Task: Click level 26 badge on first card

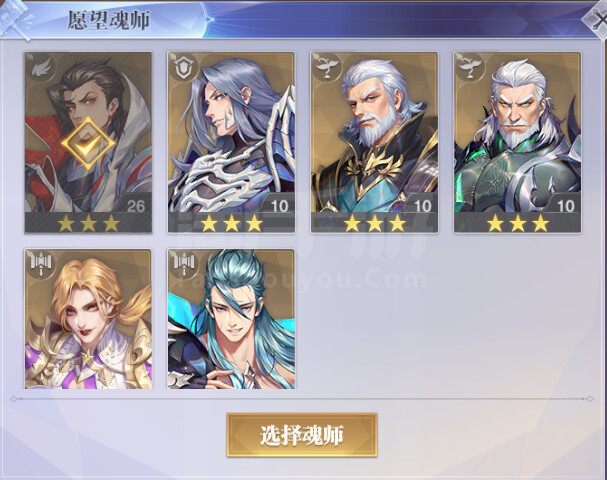Action: (x=135, y=206)
